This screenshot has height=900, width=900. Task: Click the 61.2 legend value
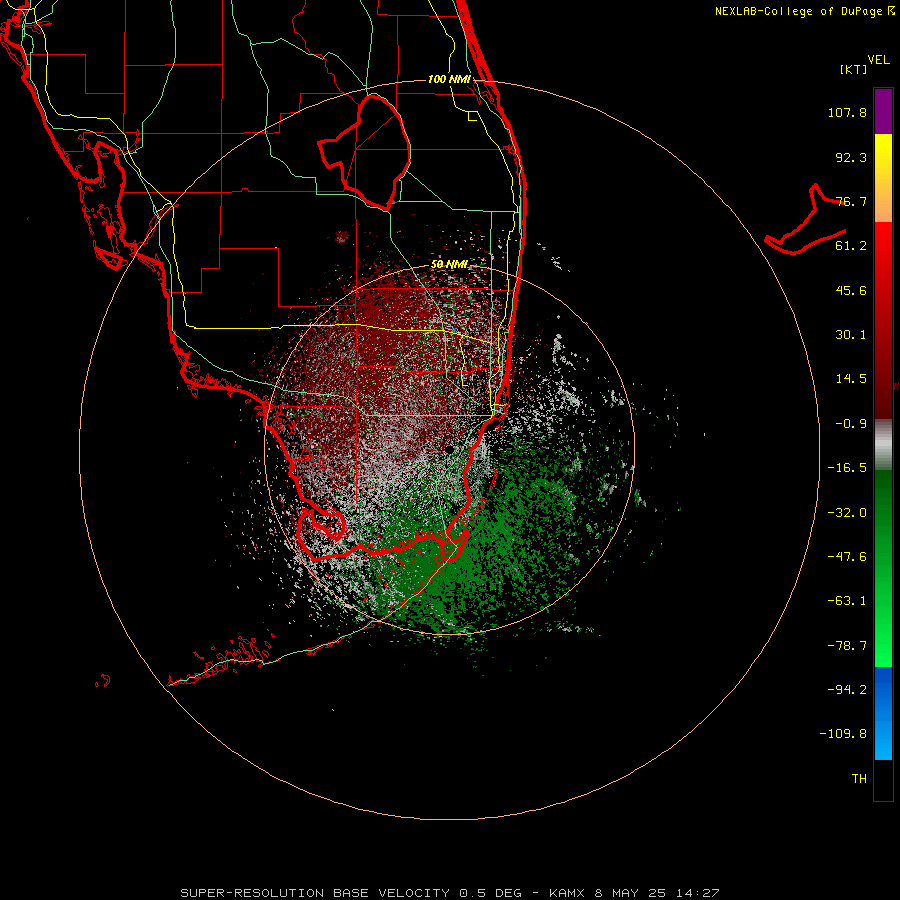pos(851,246)
